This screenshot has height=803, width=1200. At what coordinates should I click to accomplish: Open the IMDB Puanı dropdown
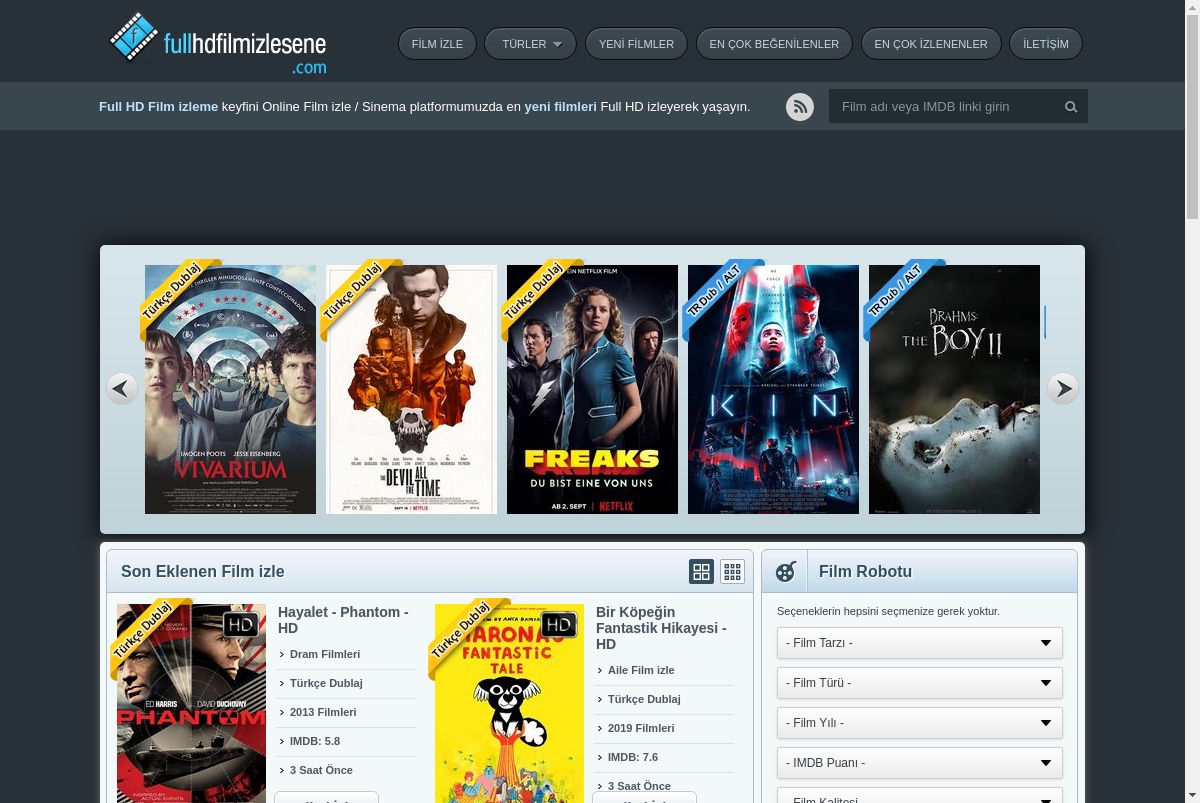click(x=919, y=763)
